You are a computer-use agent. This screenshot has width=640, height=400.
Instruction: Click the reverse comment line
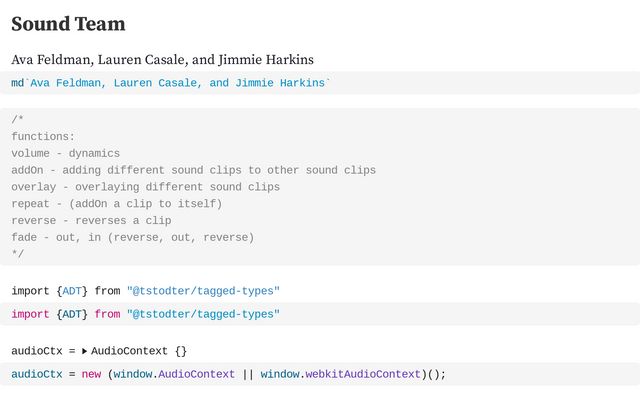(x=91, y=220)
